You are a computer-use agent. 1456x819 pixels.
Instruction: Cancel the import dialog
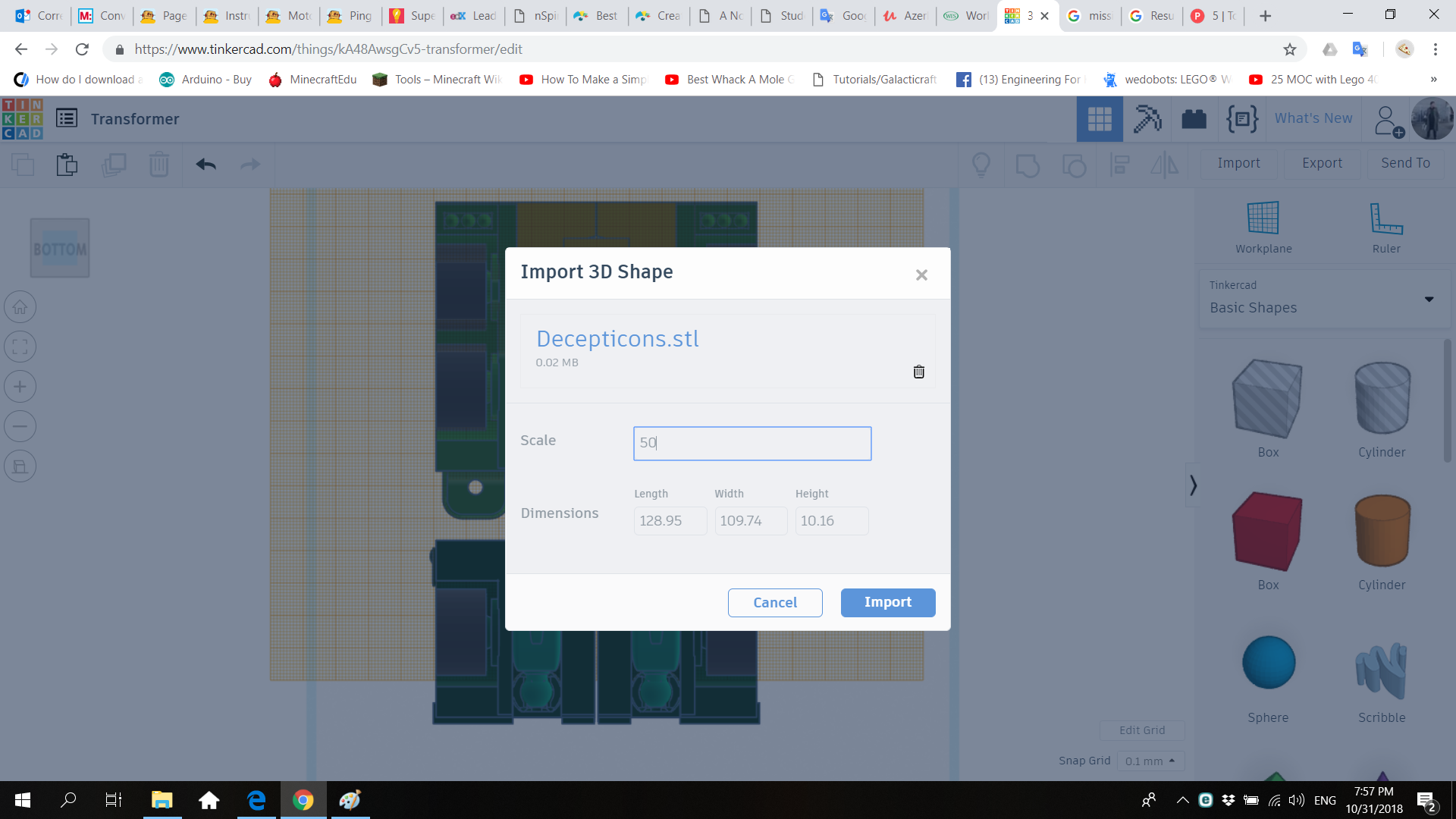coord(774,602)
